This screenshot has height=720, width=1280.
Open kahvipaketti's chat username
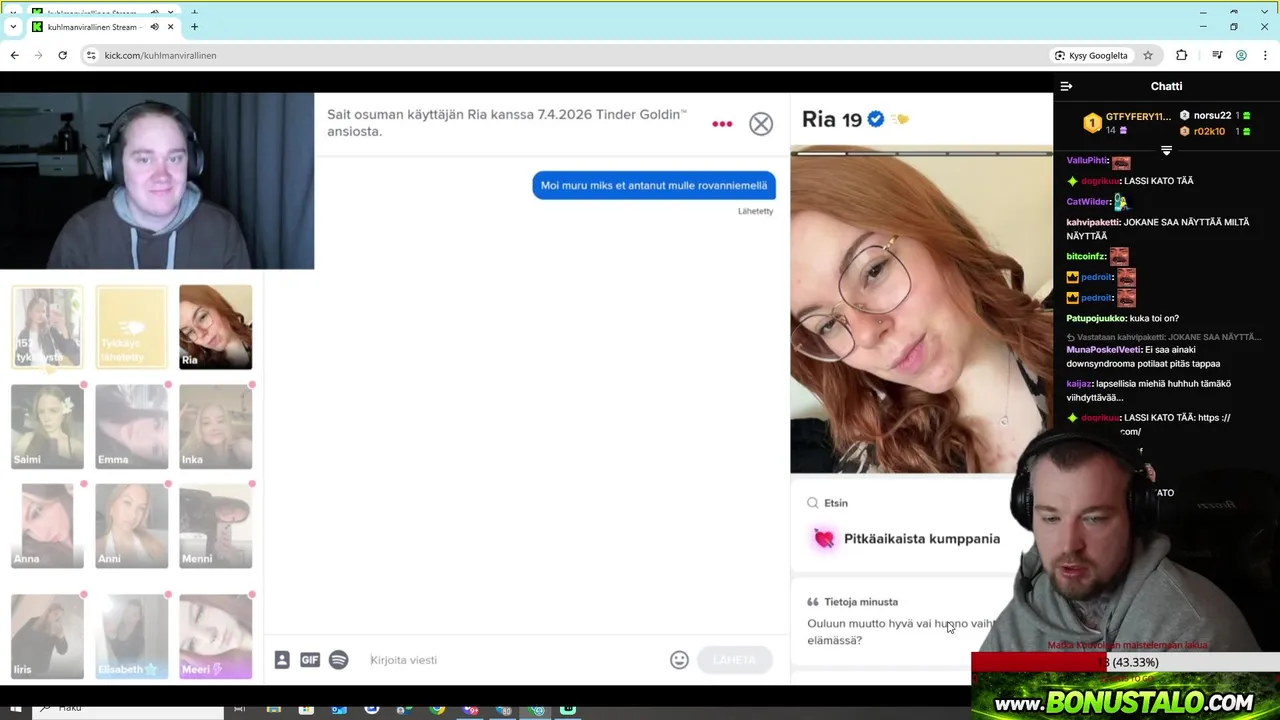1093,222
